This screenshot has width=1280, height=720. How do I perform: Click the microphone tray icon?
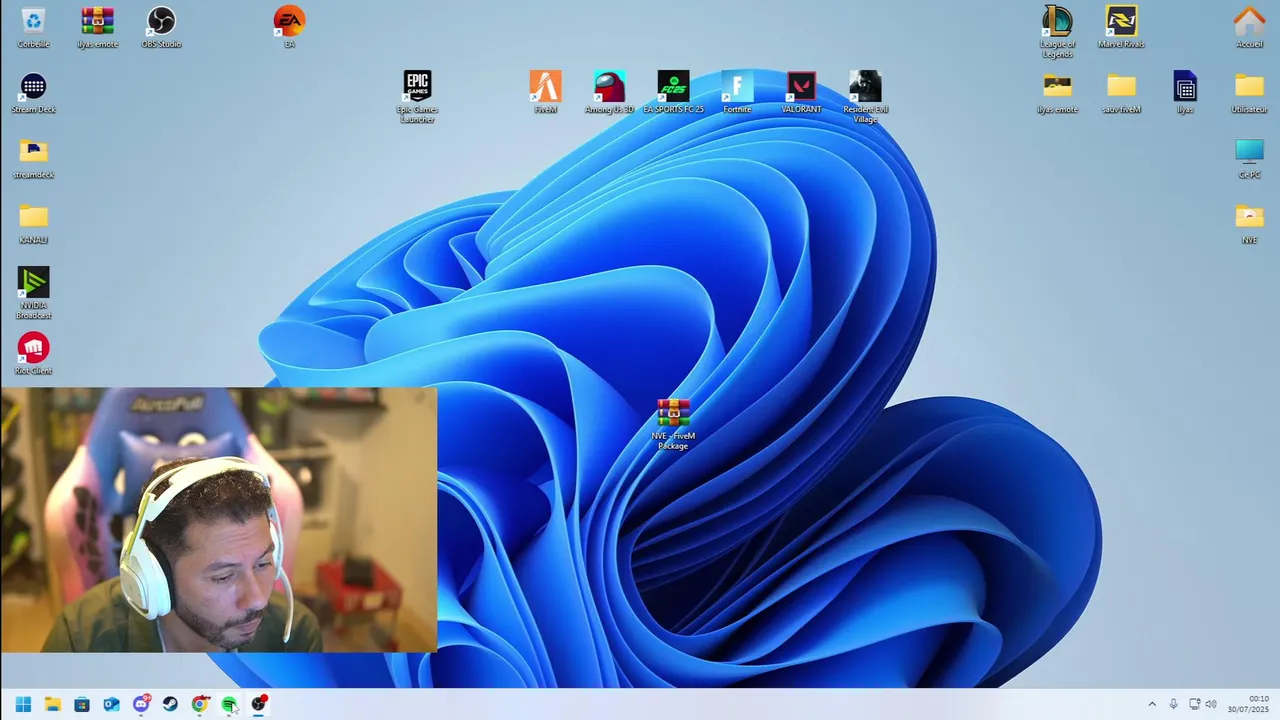(1173, 704)
